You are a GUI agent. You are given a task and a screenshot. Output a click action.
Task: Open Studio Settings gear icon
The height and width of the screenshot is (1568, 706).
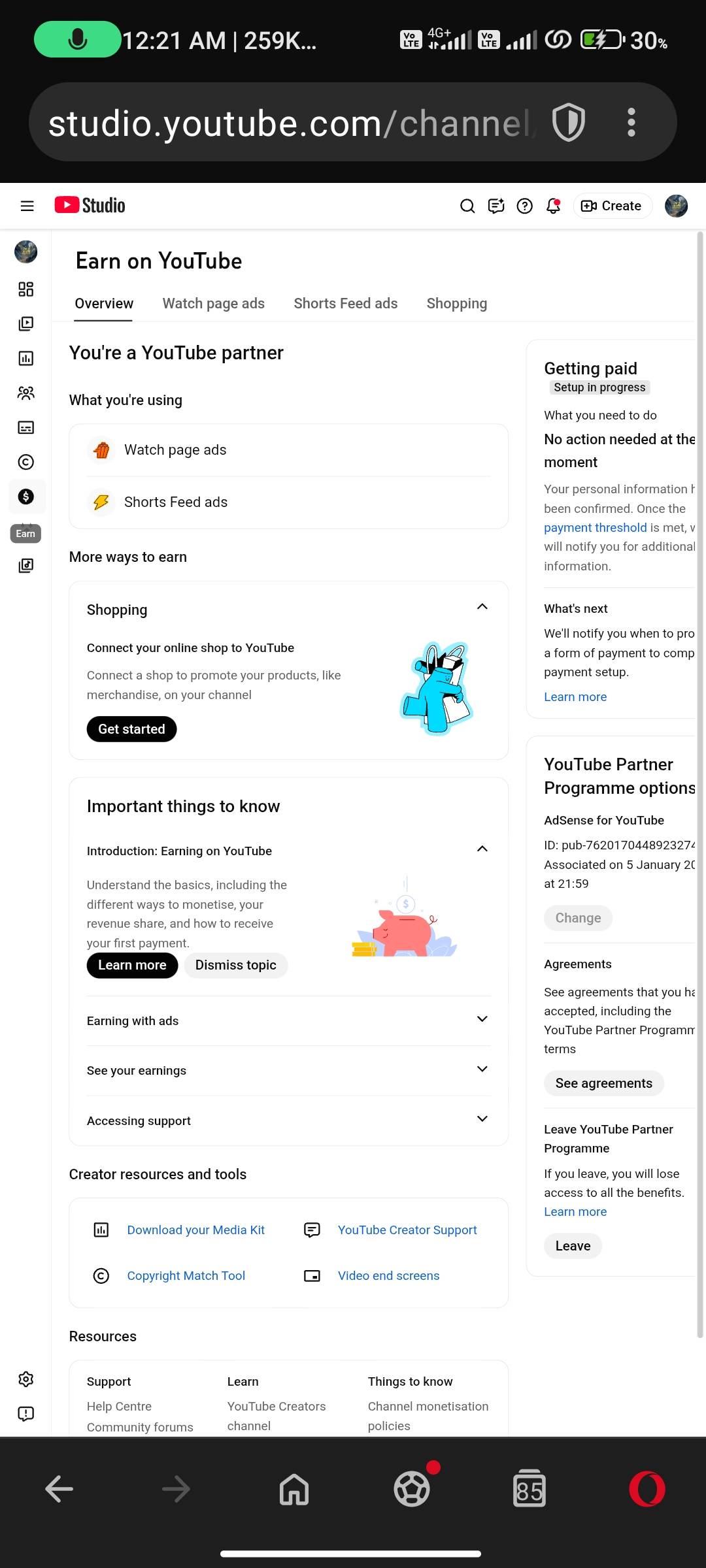pos(26,1379)
